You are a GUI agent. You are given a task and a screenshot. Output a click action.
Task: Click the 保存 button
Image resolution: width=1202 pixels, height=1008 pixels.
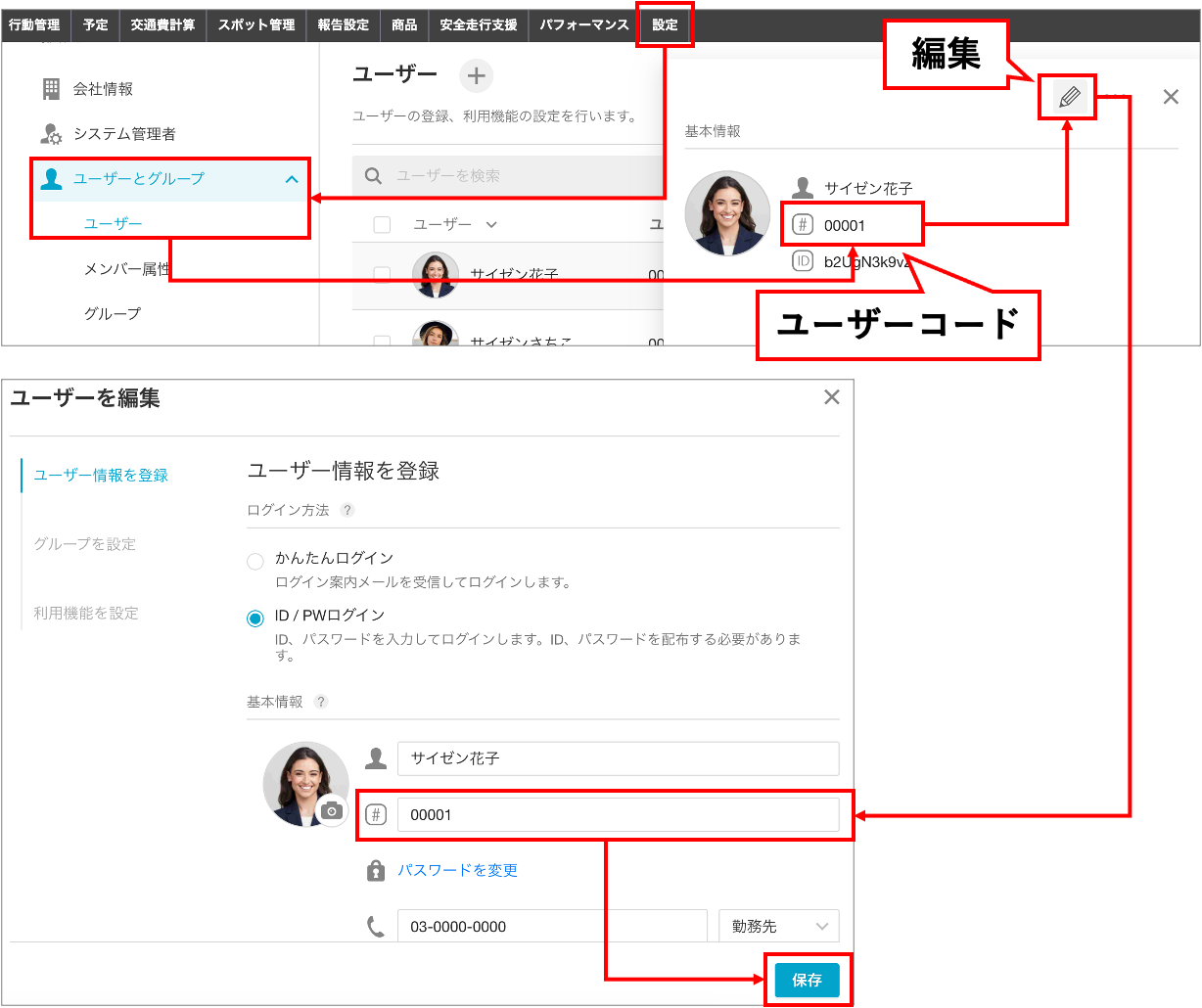(x=808, y=980)
